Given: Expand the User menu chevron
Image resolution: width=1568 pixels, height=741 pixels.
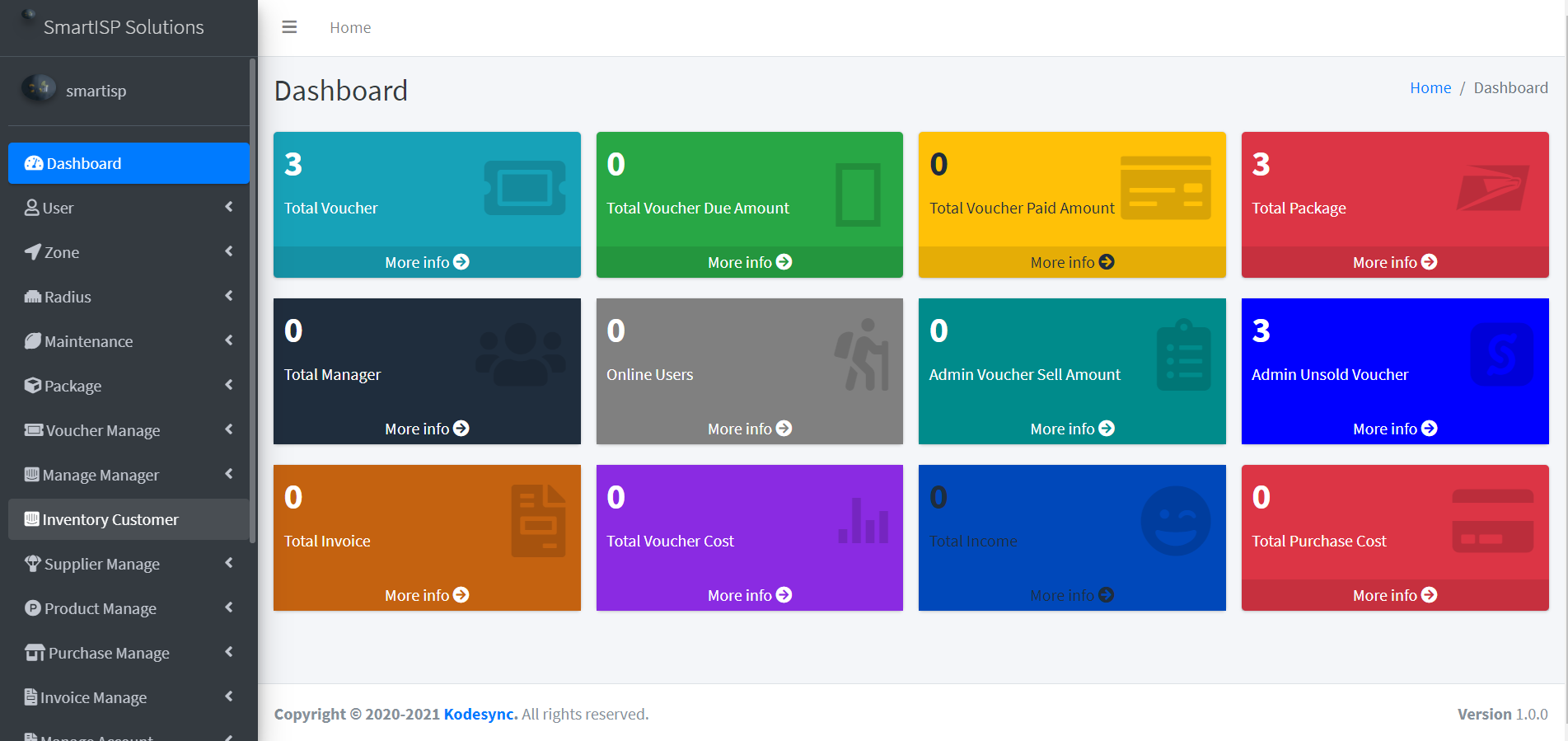Looking at the screenshot, I should [229, 207].
